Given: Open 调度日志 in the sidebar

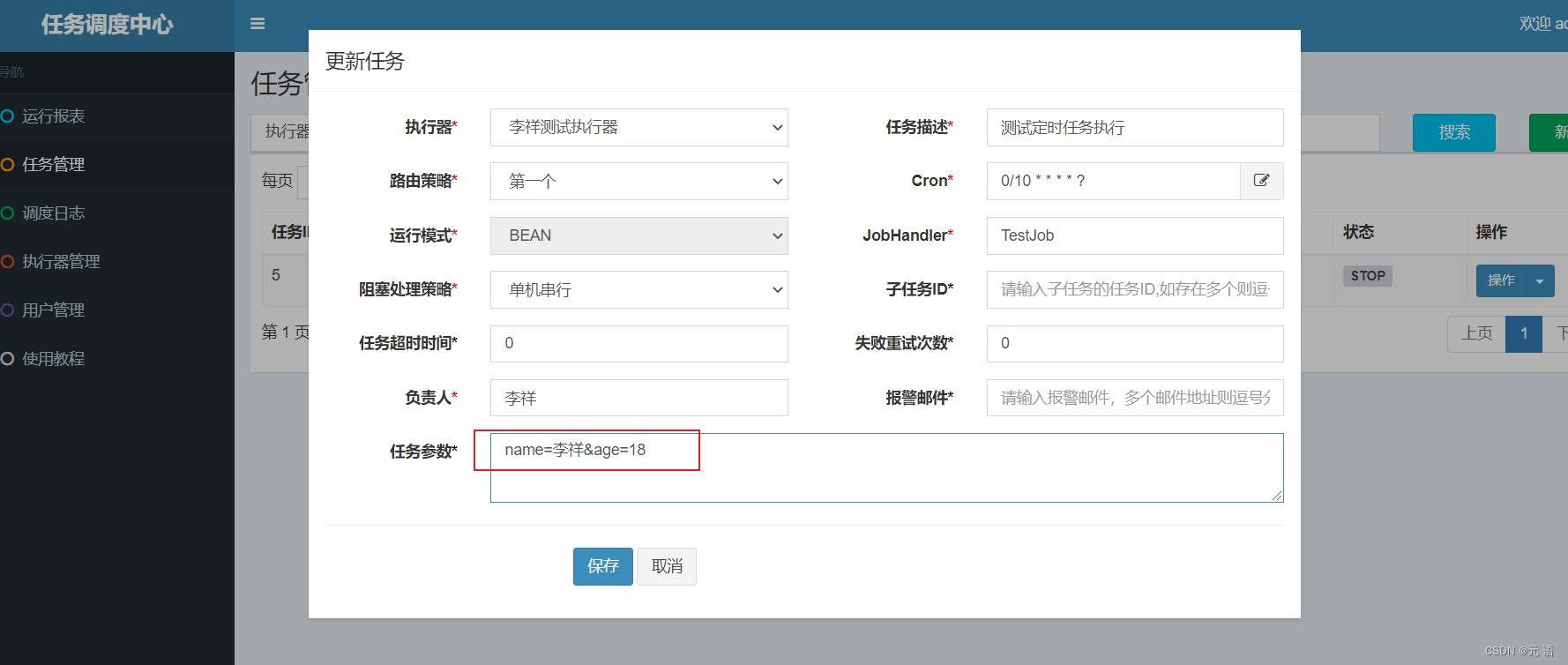Looking at the screenshot, I should tap(53, 213).
